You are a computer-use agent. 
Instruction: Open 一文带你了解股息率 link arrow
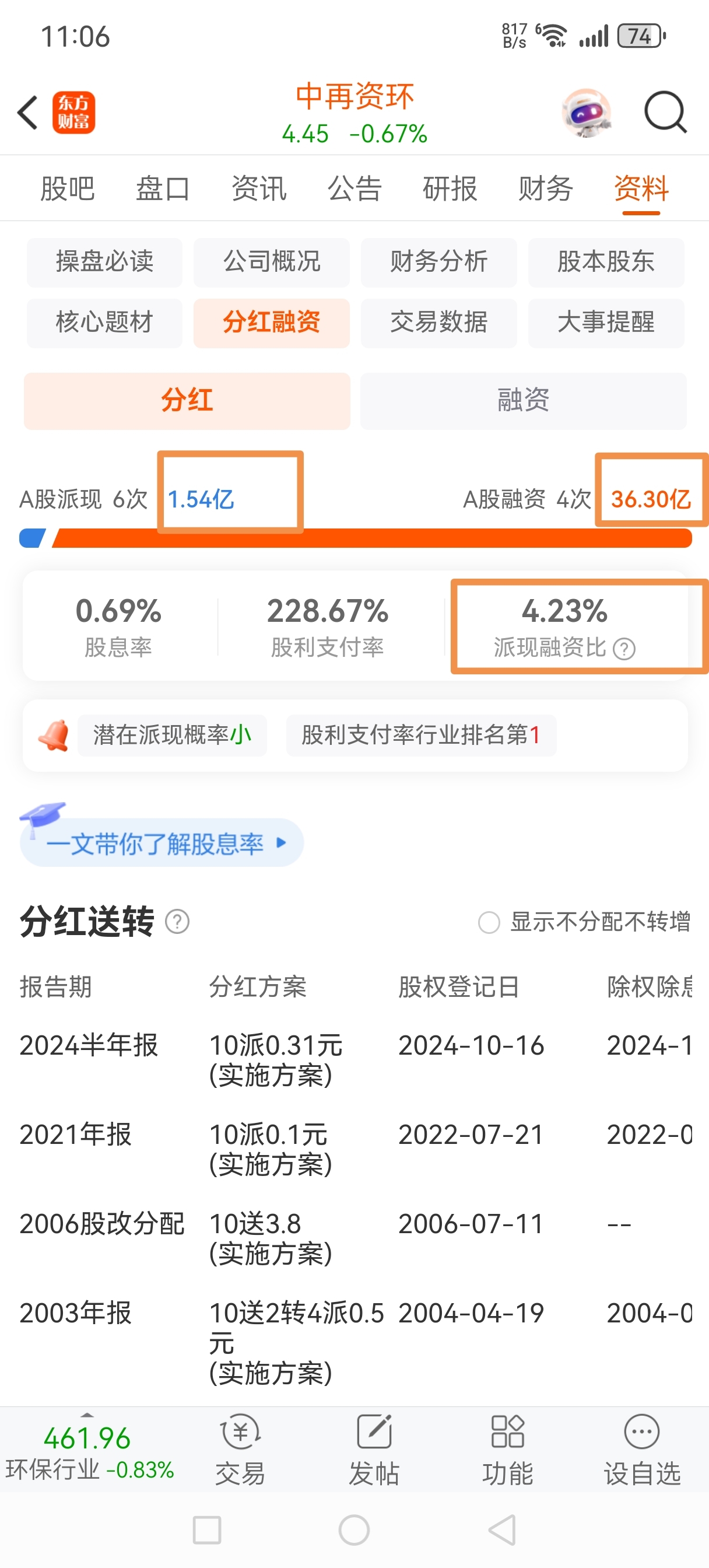[280, 843]
